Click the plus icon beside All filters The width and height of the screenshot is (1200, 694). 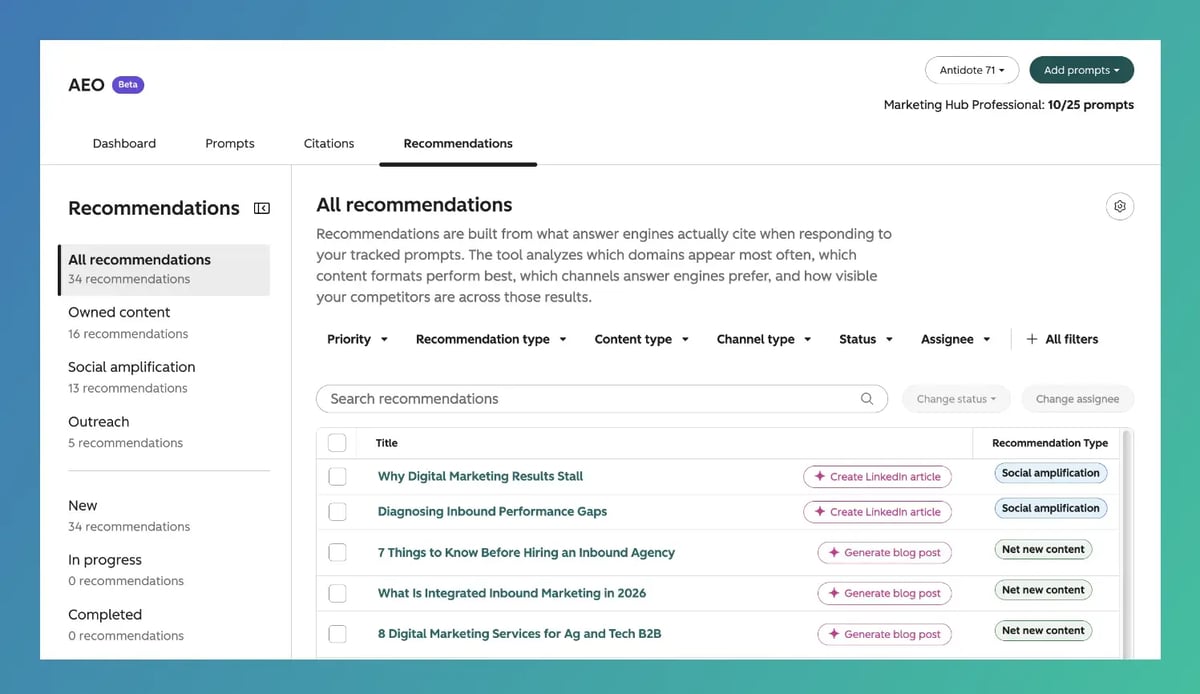[x=1032, y=339]
